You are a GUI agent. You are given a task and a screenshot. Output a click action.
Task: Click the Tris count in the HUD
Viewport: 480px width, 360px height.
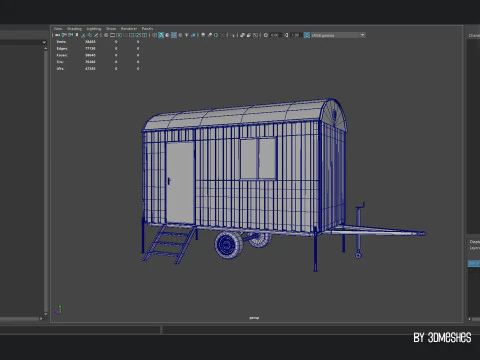[90, 62]
